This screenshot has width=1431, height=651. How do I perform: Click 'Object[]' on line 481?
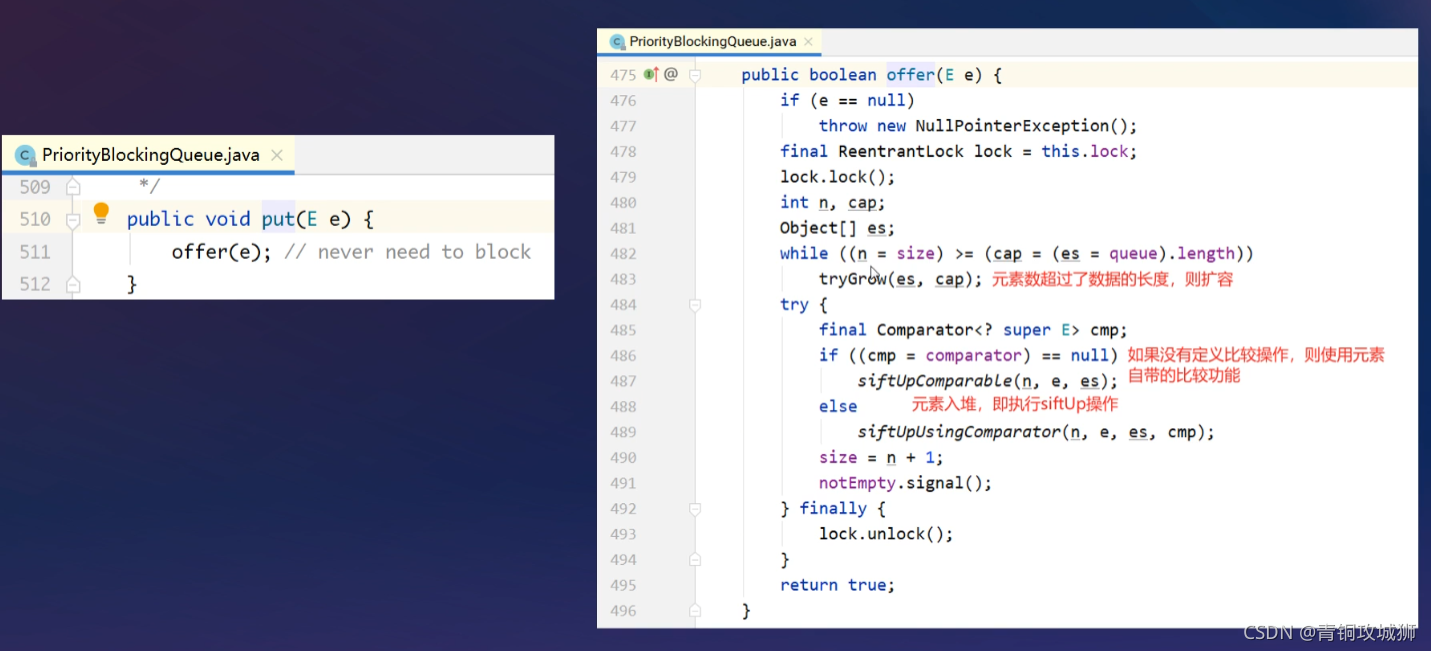pyautogui.click(x=819, y=228)
